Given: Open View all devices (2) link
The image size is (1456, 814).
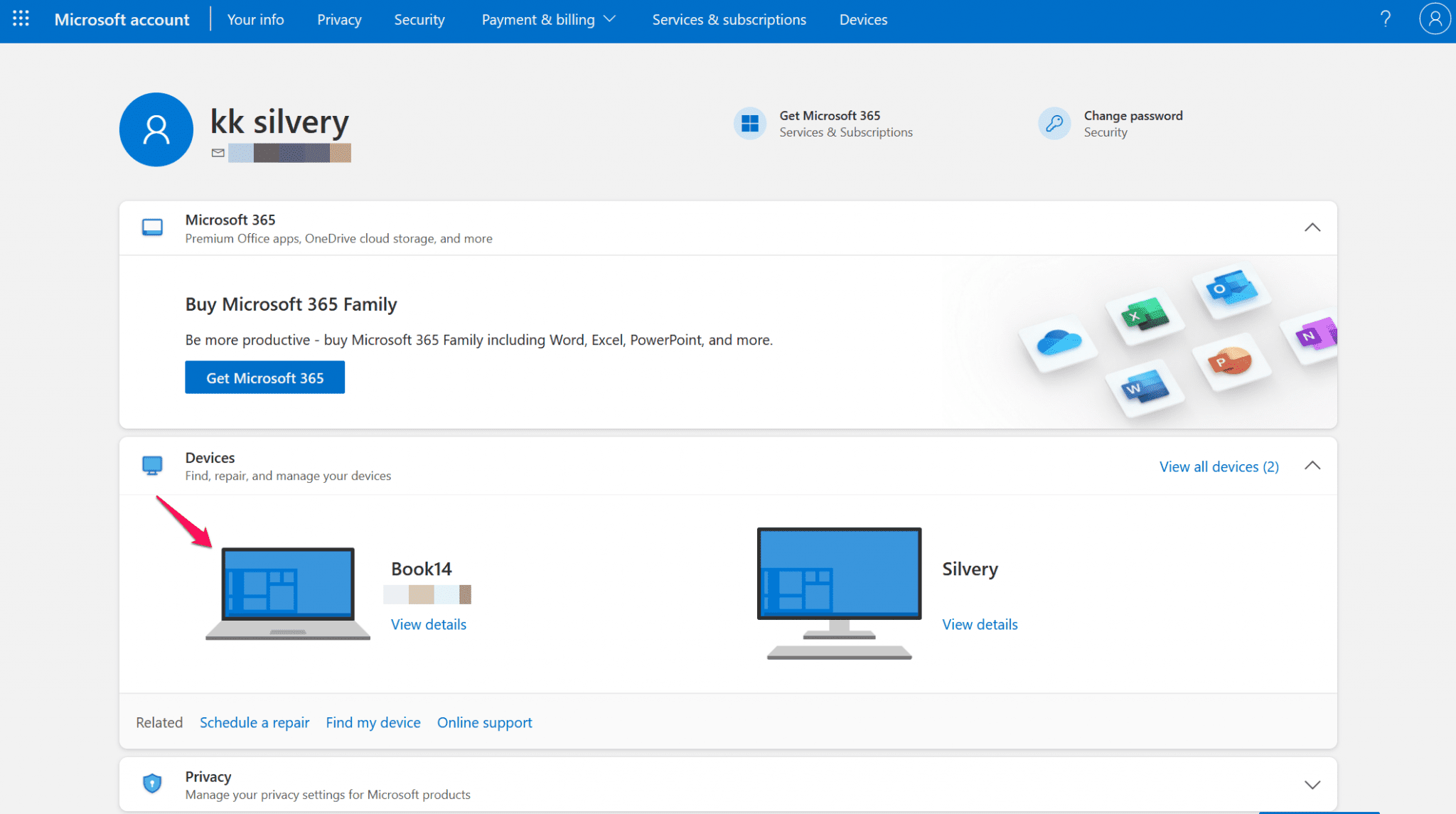Looking at the screenshot, I should click(x=1219, y=466).
